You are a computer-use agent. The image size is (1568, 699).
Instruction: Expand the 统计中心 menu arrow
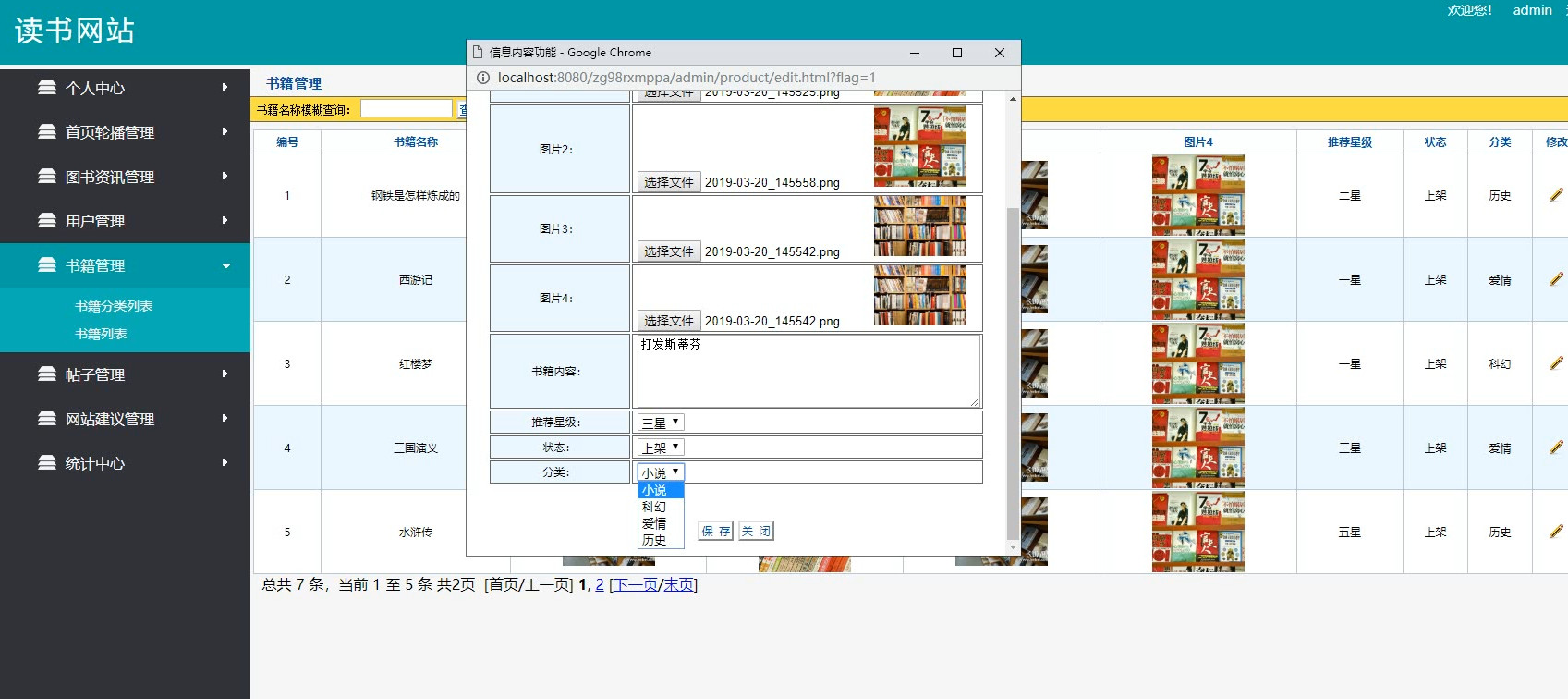pyautogui.click(x=225, y=462)
